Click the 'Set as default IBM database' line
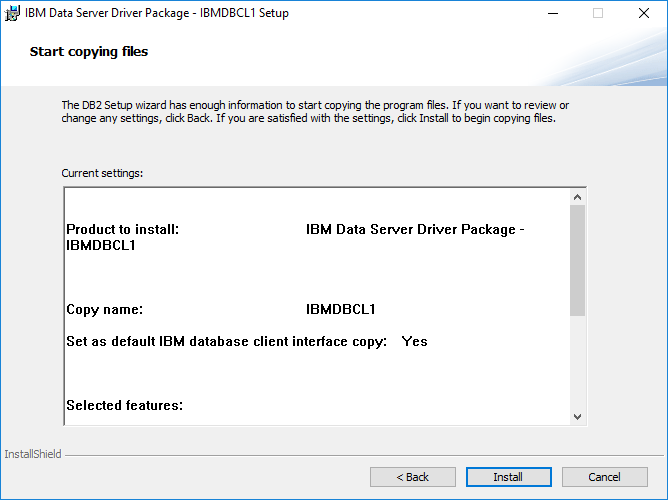 (226, 341)
